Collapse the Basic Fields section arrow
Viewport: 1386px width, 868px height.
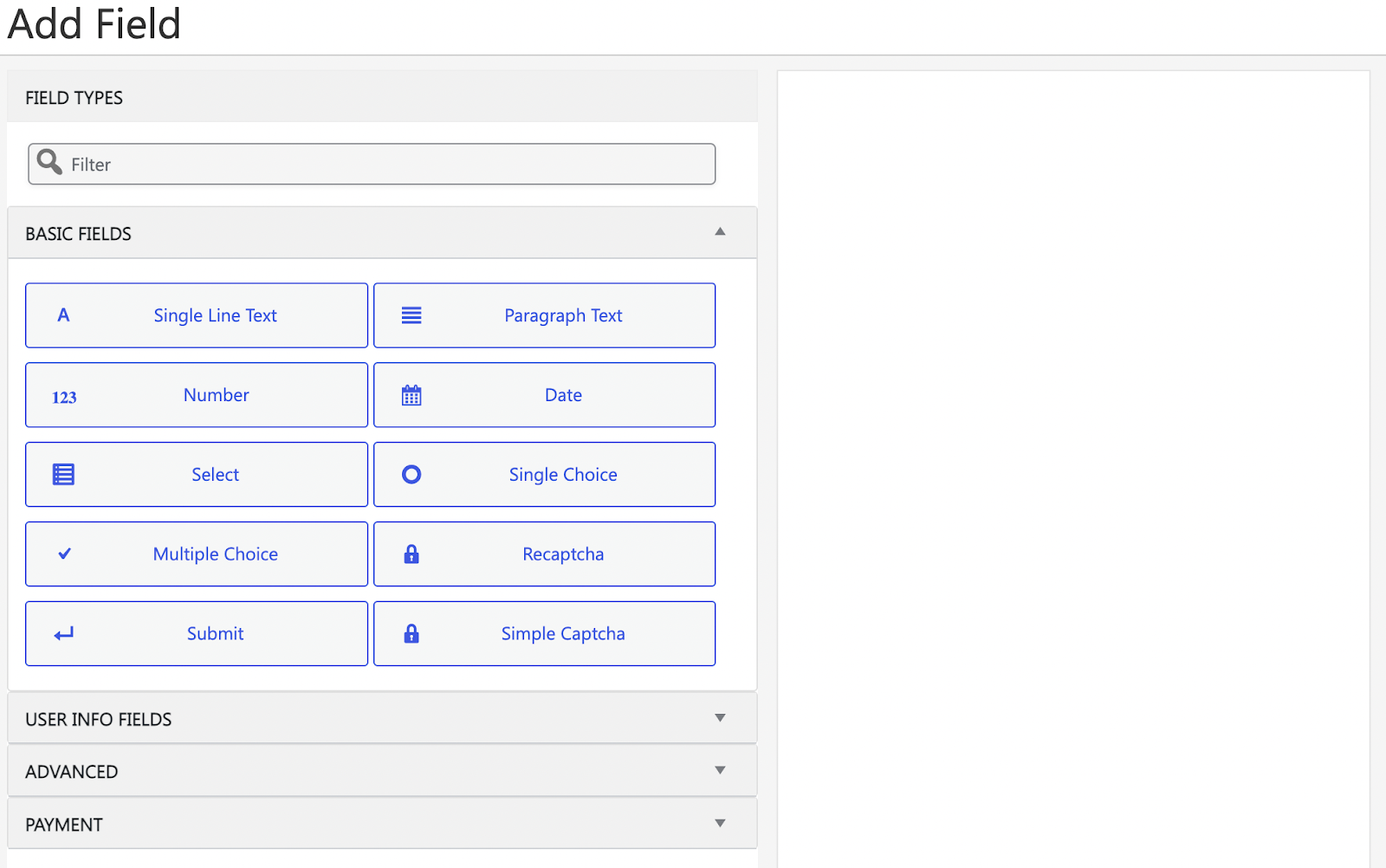tap(720, 232)
